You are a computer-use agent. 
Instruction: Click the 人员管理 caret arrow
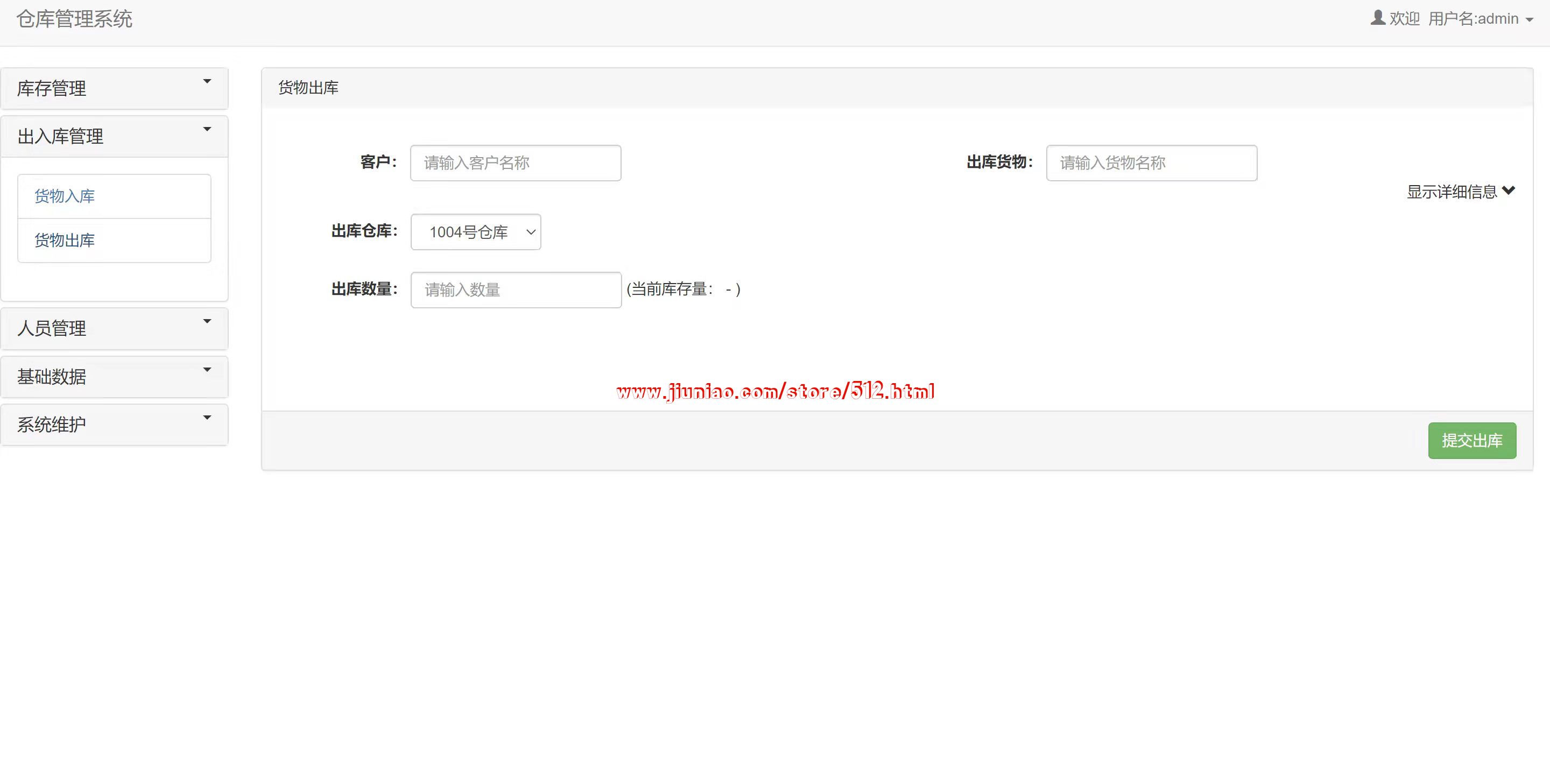click(x=207, y=321)
